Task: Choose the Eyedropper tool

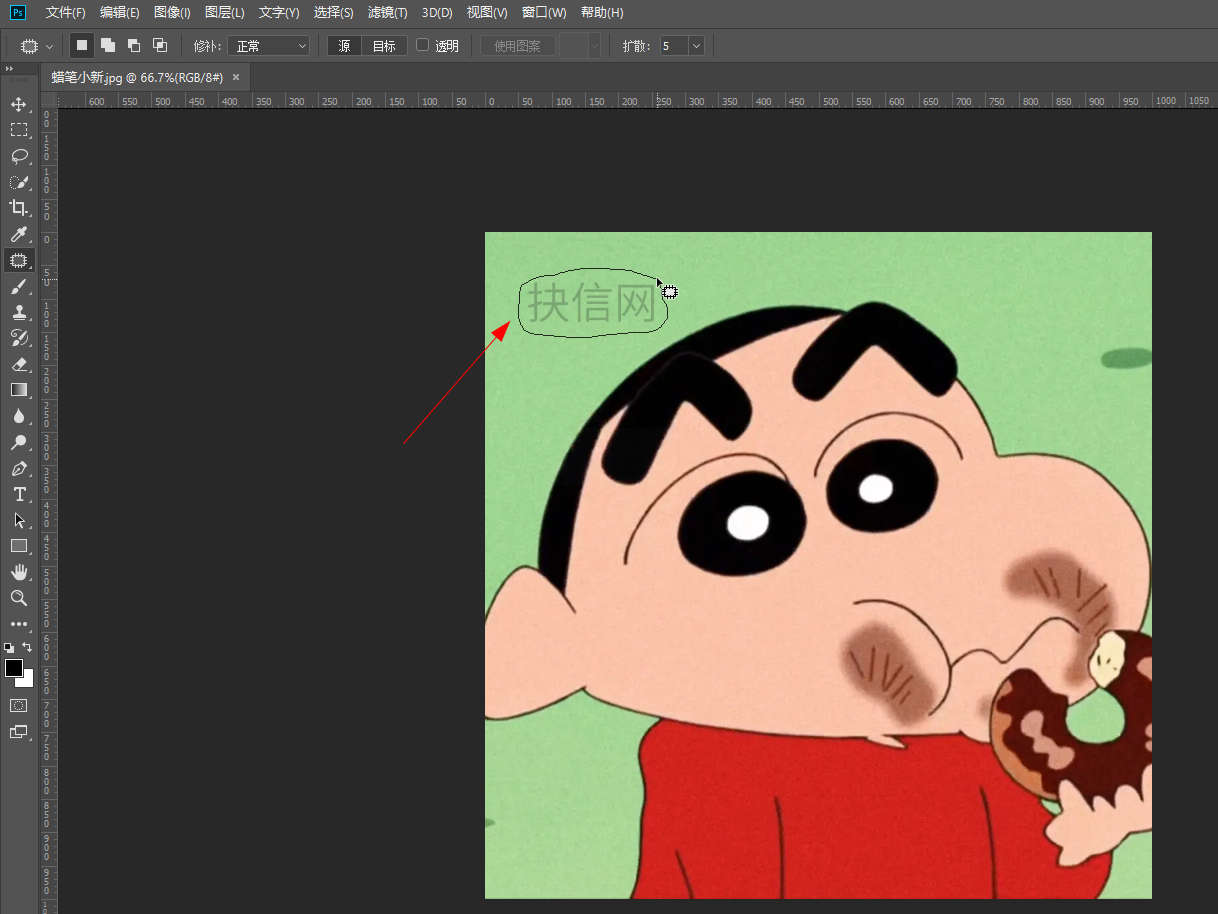Action: tap(18, 234)
